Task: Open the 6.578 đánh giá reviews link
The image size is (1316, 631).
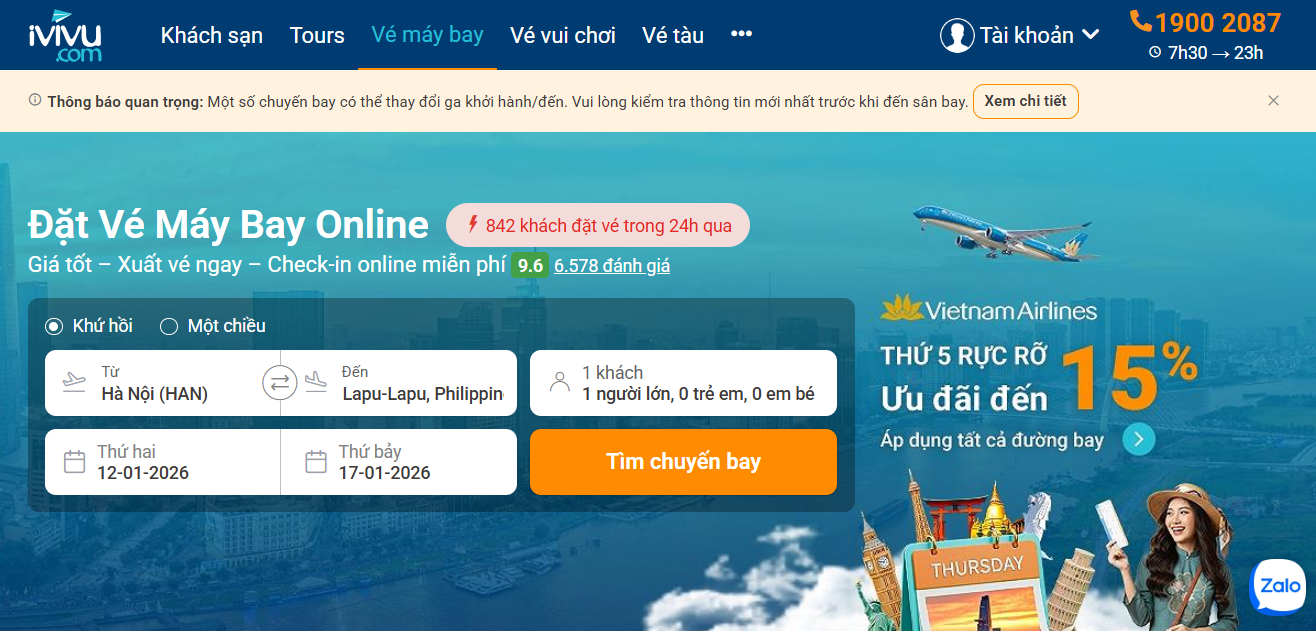Action: pos(612,266)
